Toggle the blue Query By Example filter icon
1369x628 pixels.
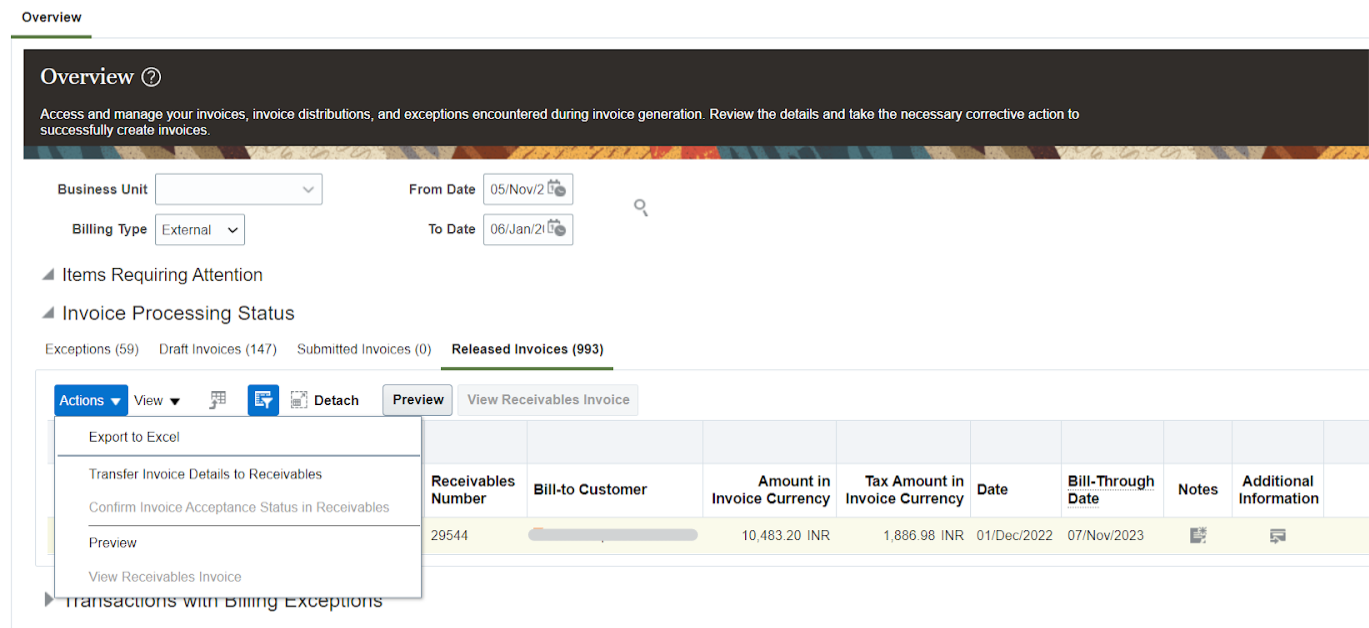[263, 399]
